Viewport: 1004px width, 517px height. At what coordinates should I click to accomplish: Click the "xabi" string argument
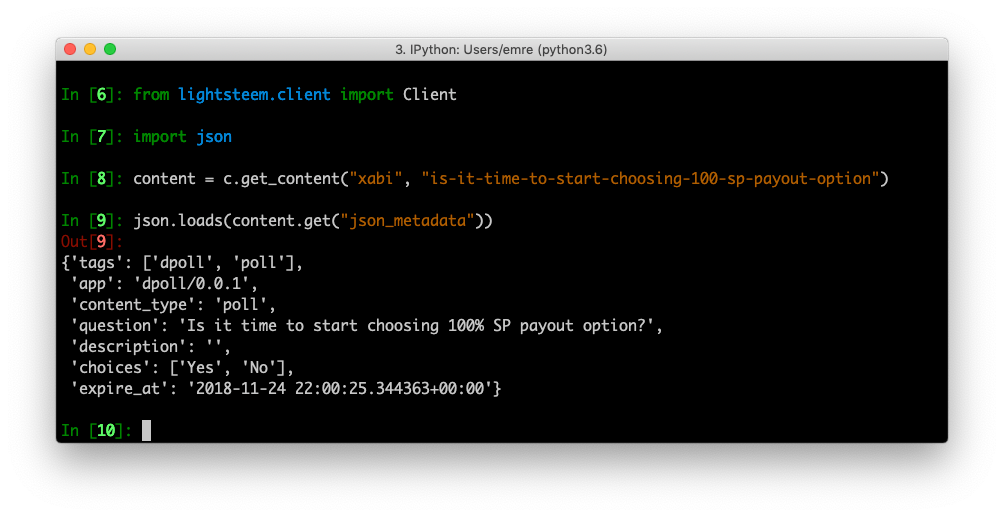click(376, 178)
